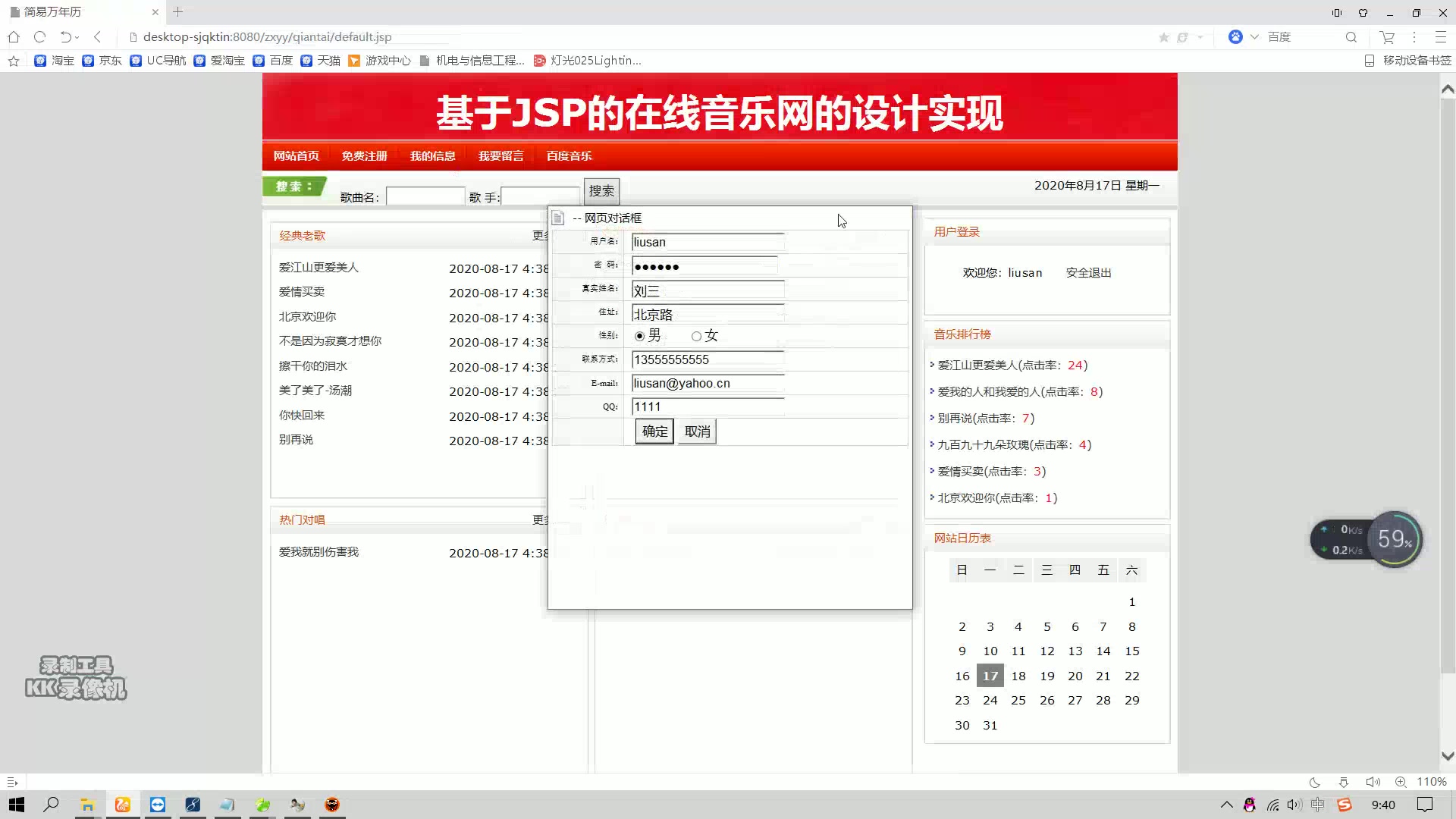The height and width of the screenshot is (819, 1456).
Task: Click the browser home icon
Action: point(14,36)
